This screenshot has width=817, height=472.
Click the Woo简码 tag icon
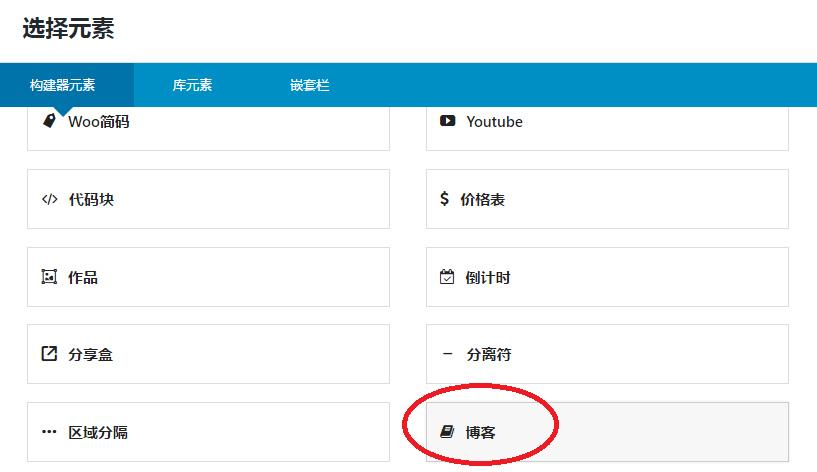[x=49, y=121]
